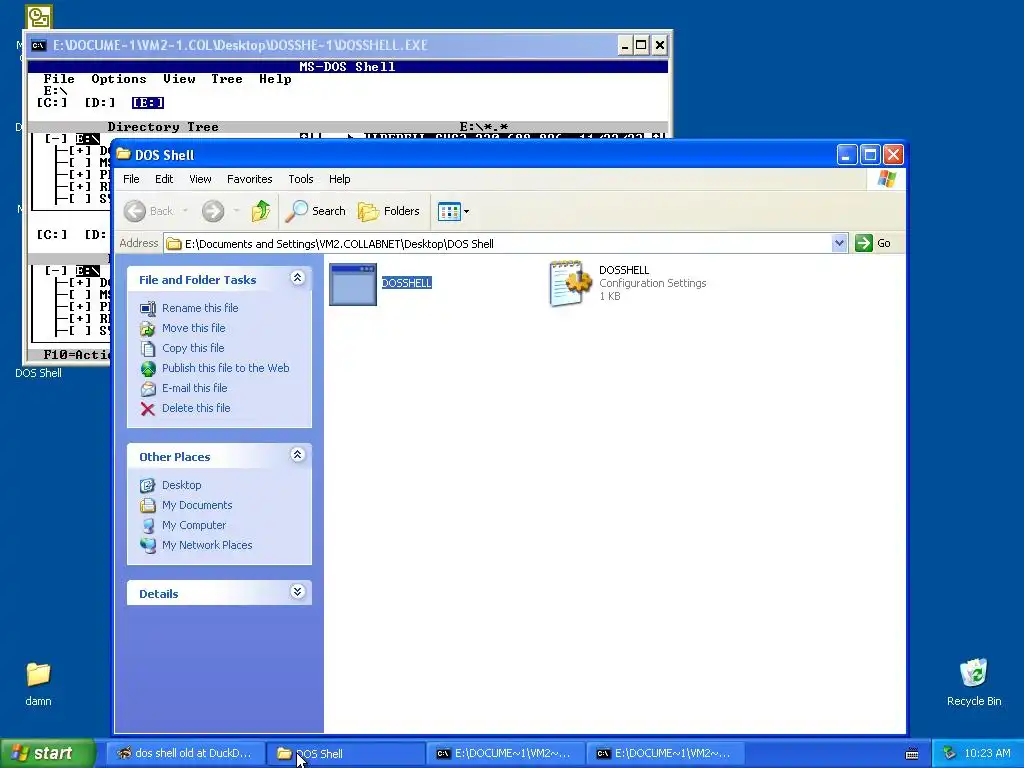The width and height of the screenshot is (1024, 768).
Task: Click the keyboard icon on the taskbar
Action: pos(912,754)
